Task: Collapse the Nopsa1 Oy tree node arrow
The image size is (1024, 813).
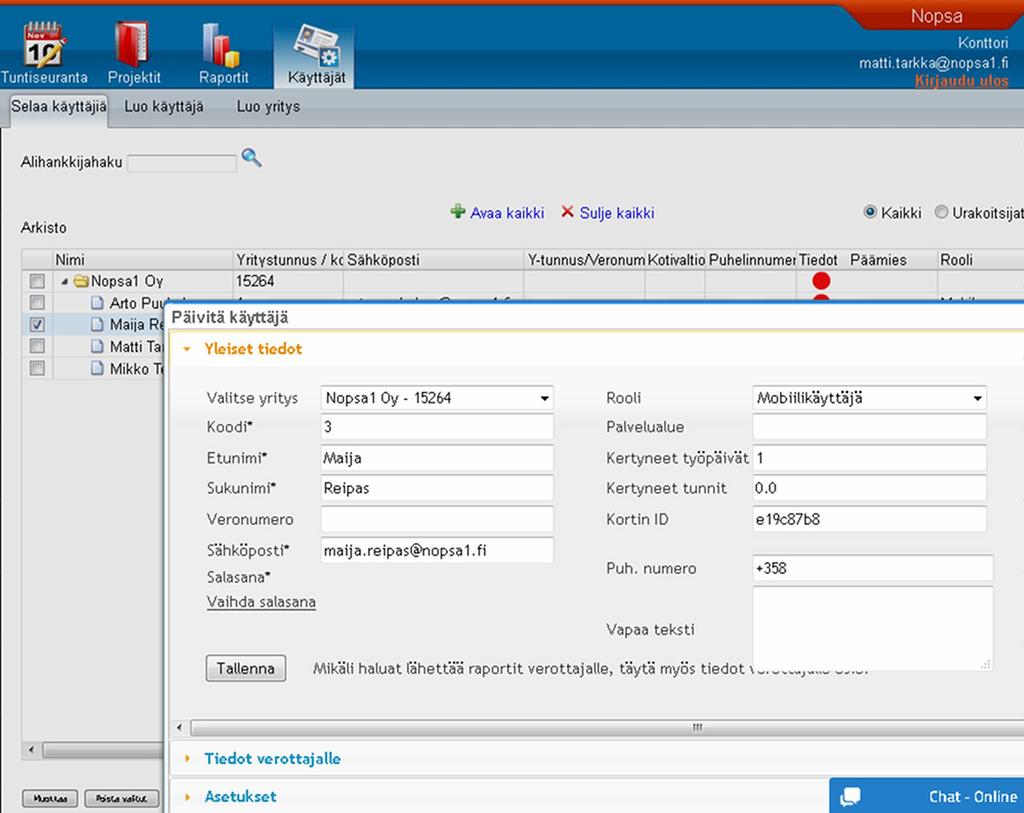Action: tap(65, 281)
